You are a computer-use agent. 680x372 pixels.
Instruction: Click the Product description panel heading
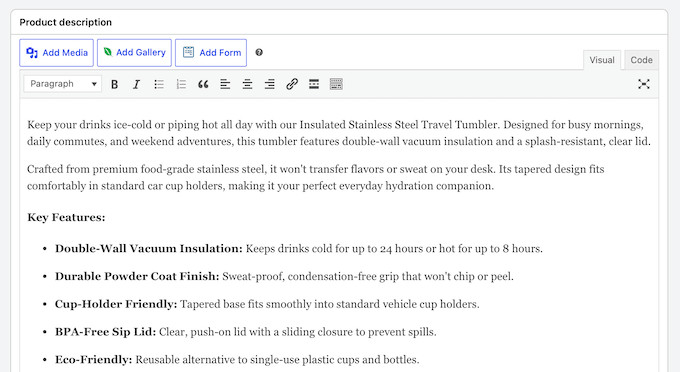pyautogui.click(x=65, y=22)
